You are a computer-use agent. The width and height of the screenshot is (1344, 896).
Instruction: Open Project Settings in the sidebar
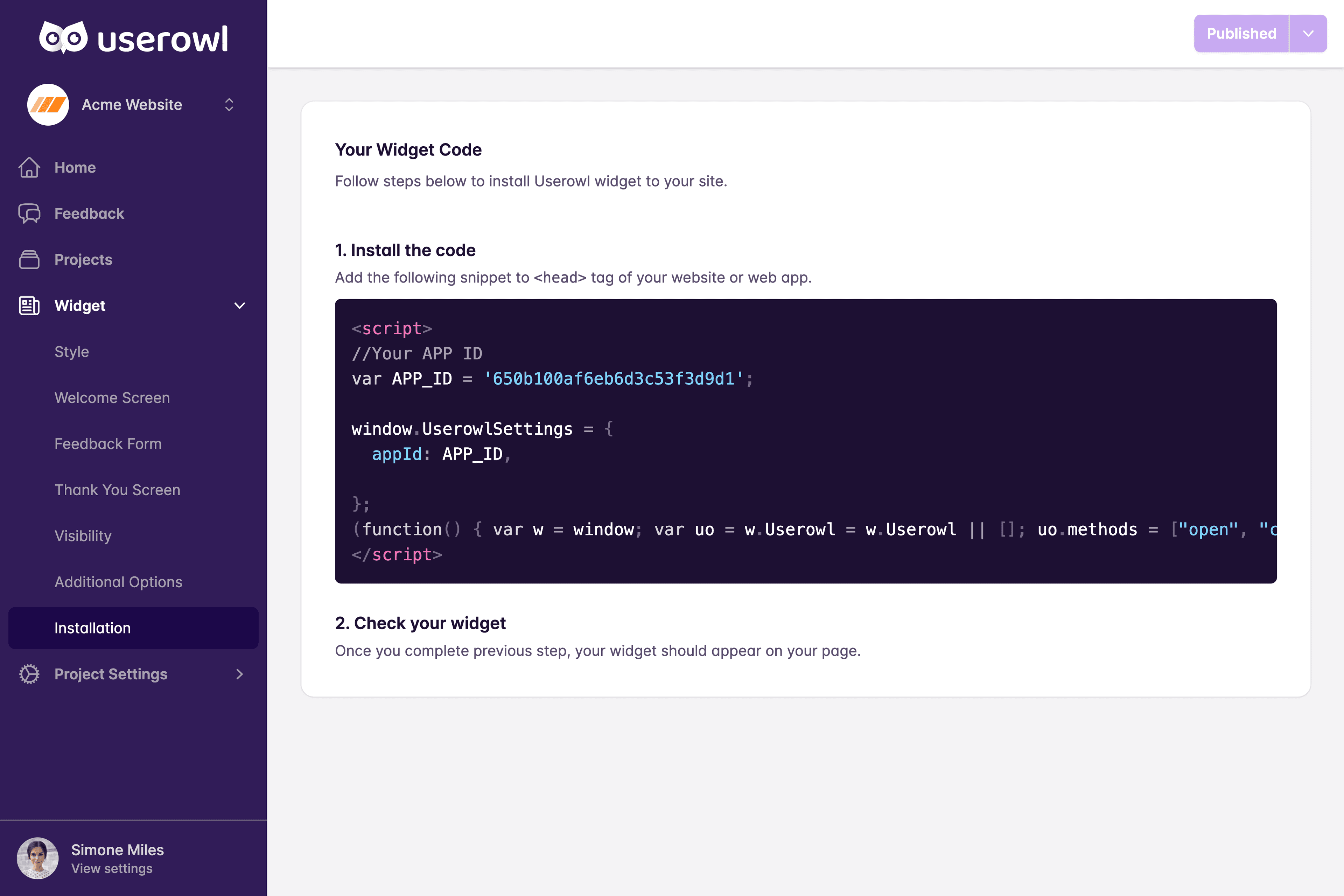[x=111, y=674]
